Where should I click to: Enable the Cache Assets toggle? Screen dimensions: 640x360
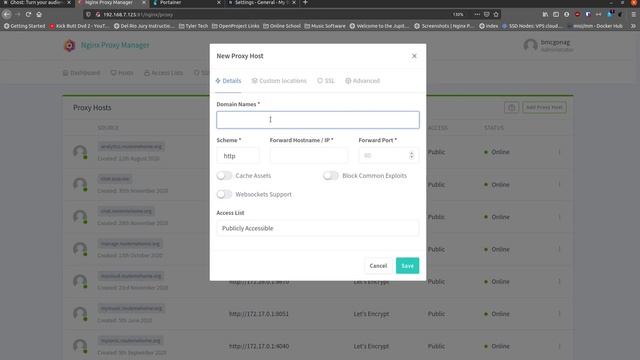[224, 176]
